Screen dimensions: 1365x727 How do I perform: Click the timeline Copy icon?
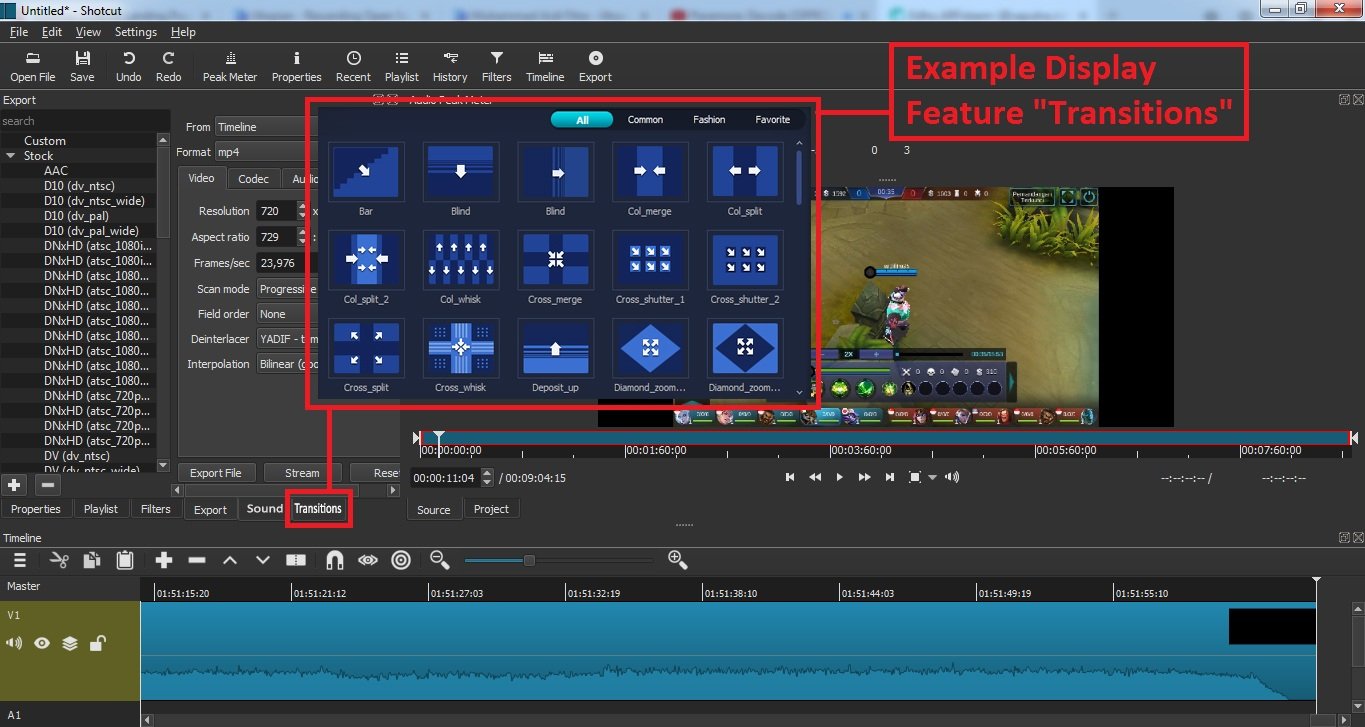point(92,561)
